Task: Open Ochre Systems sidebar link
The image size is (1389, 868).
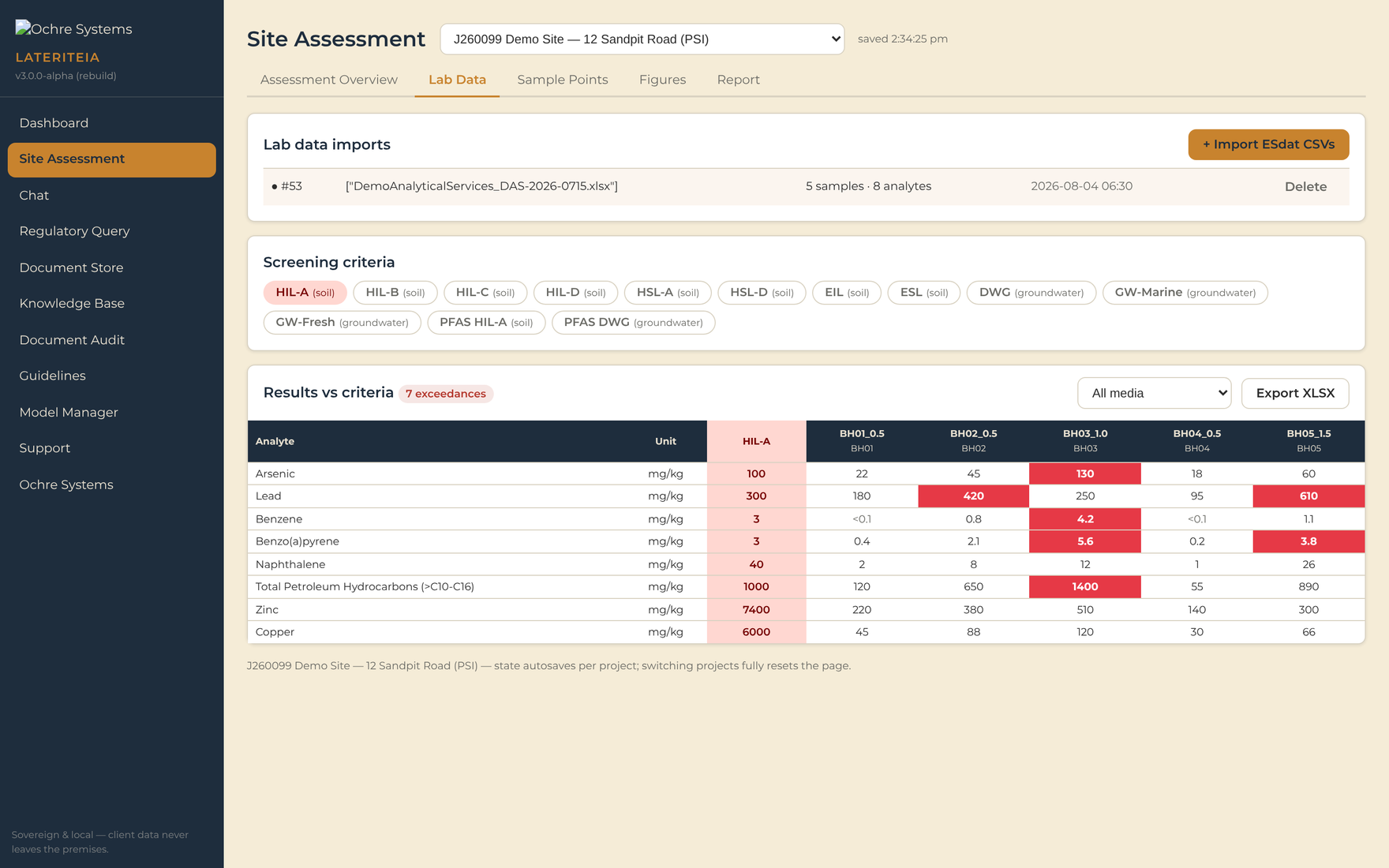Action: [x=111, y=485]
